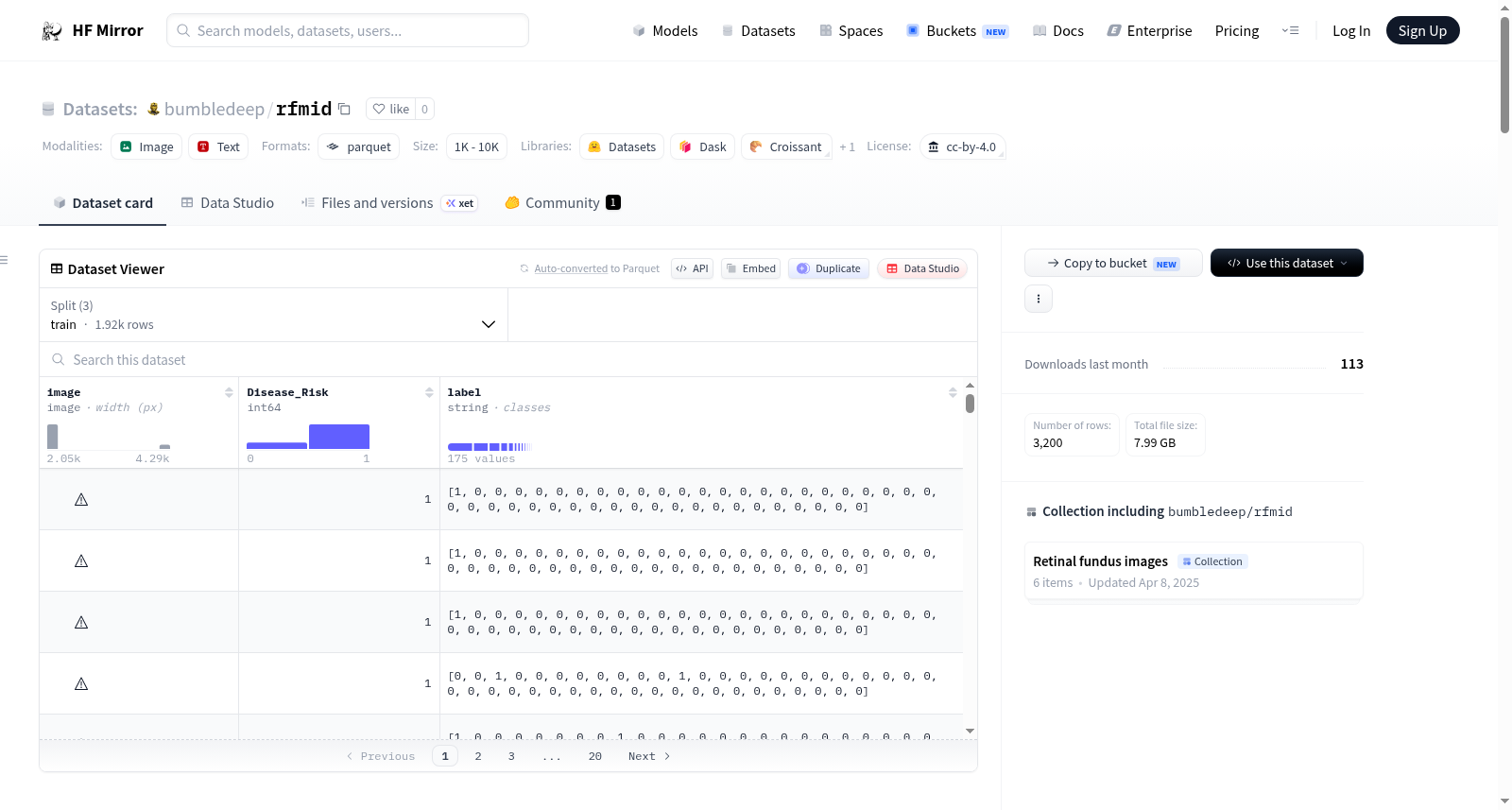This screenshot has height=810, width=1512.
Task: Click the Search models, datasets, users field
Action: 348,30
